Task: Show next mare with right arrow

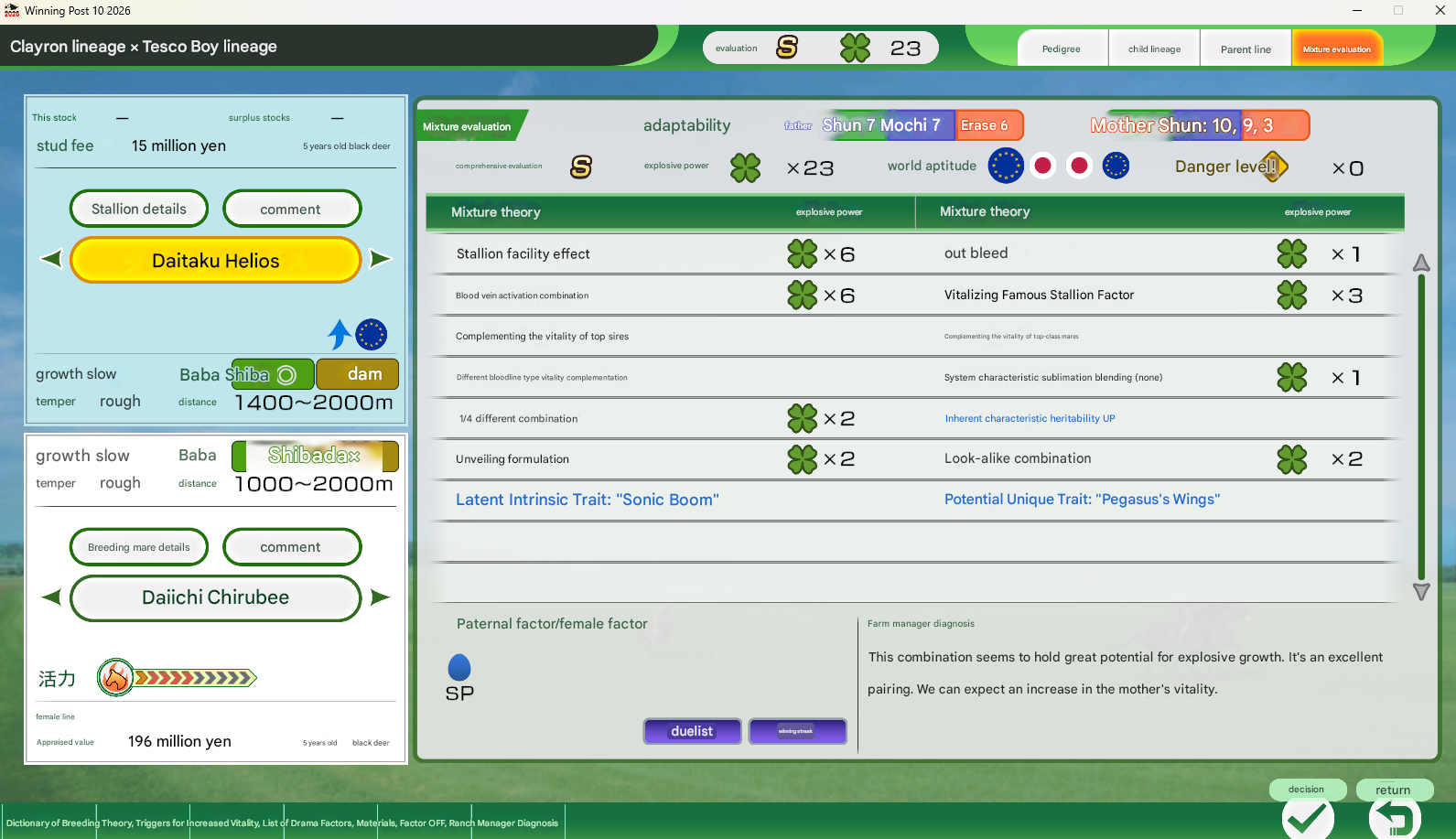Action: coord(380,597)
